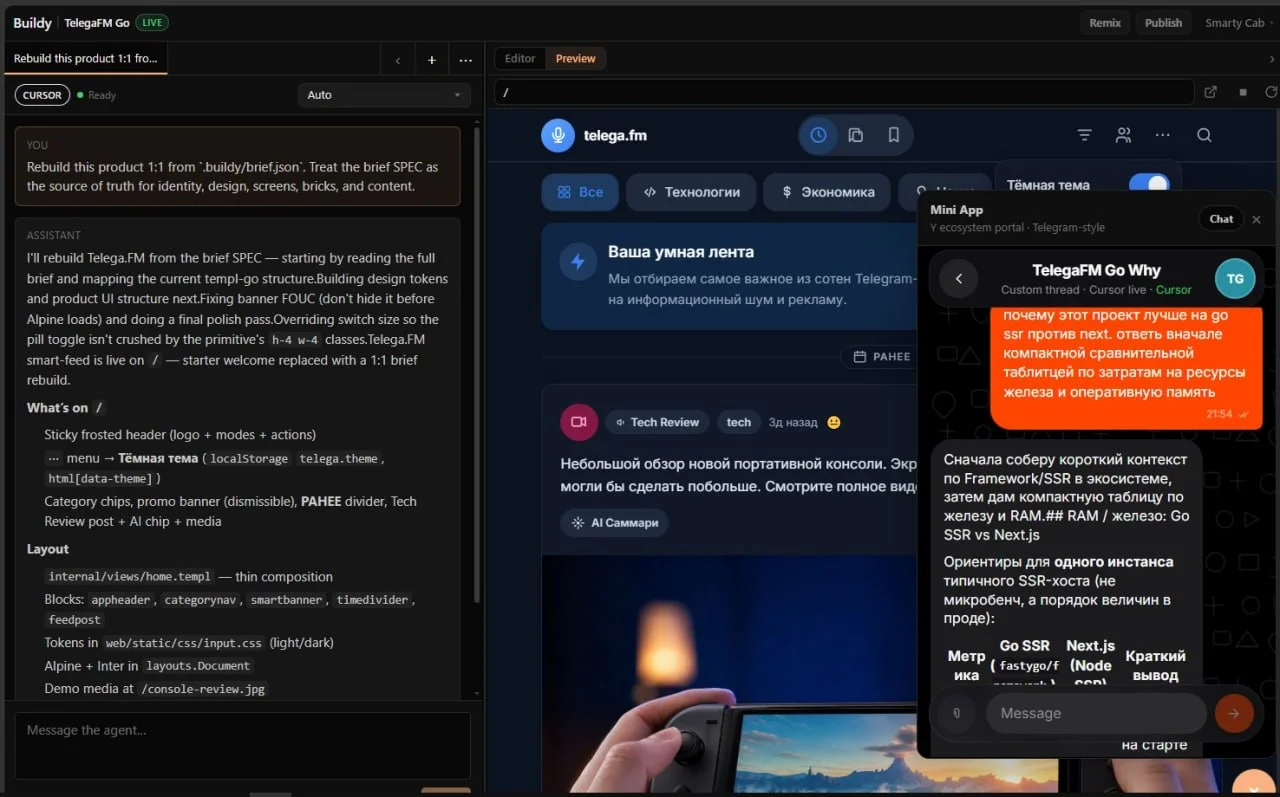Open the three-dots menu in telega.fm header
The width and height of the screenshot is (1280, 797).
point(1163,135)
